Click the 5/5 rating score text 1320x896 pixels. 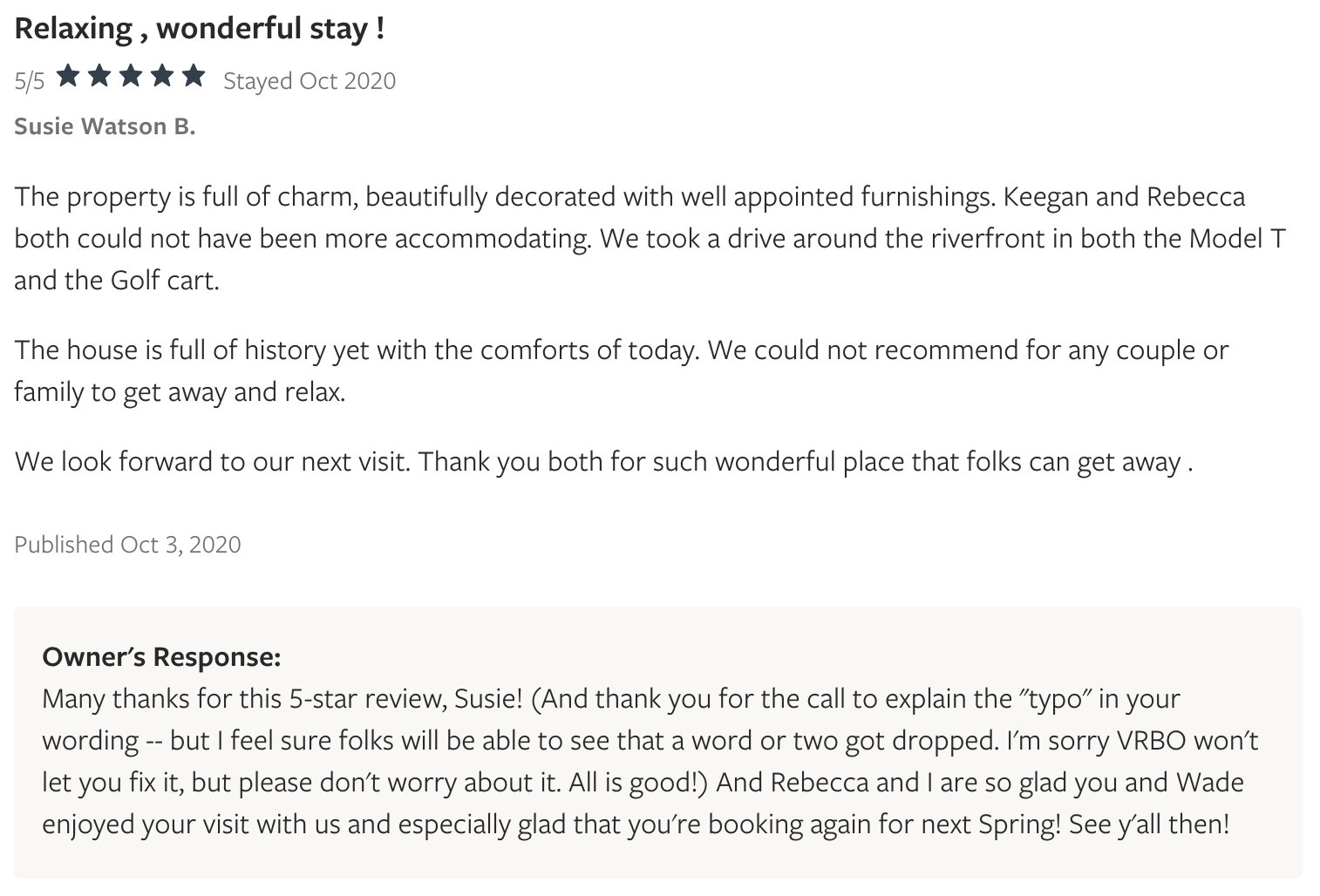point(30,81)
